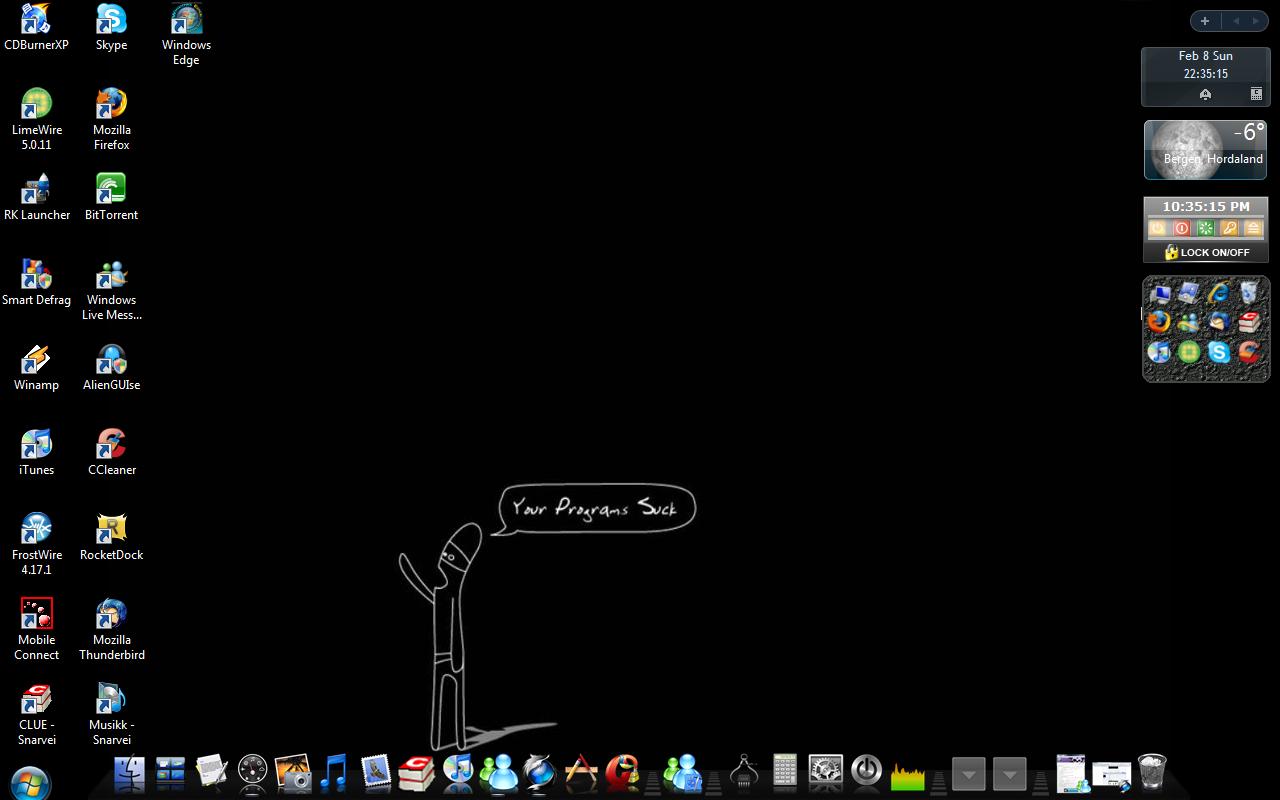Image resolution: width=1280 pixels, height=800 pixels.
Task: Open the purple-header window thumbnail in the dock
Action: [1071, 772]
